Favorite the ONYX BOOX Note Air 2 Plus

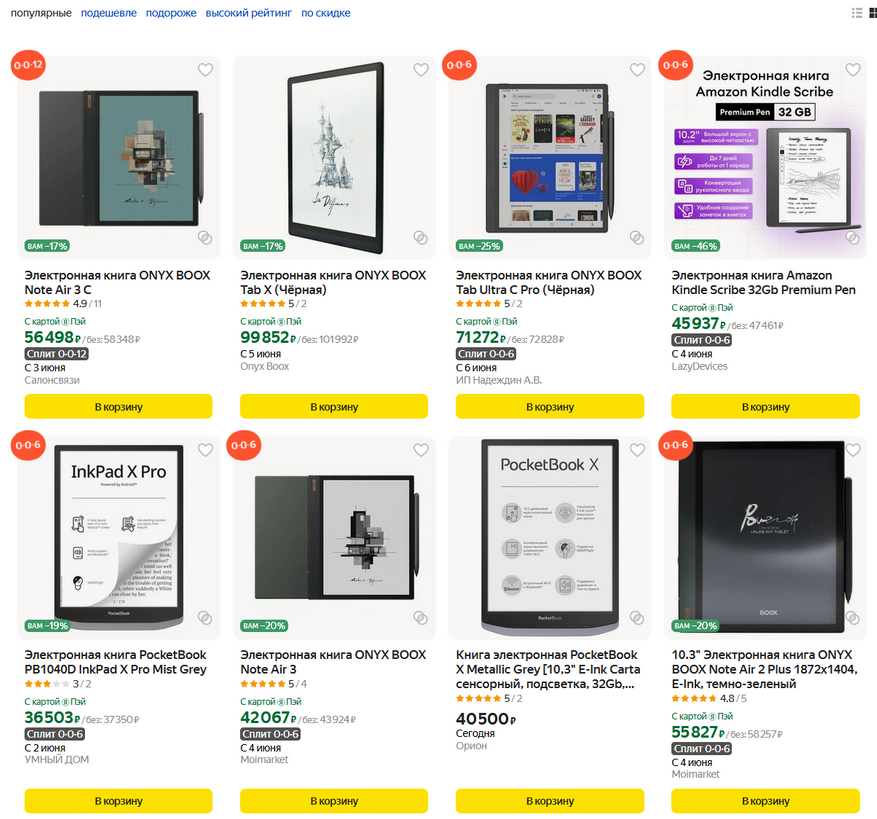coord(852,450)
